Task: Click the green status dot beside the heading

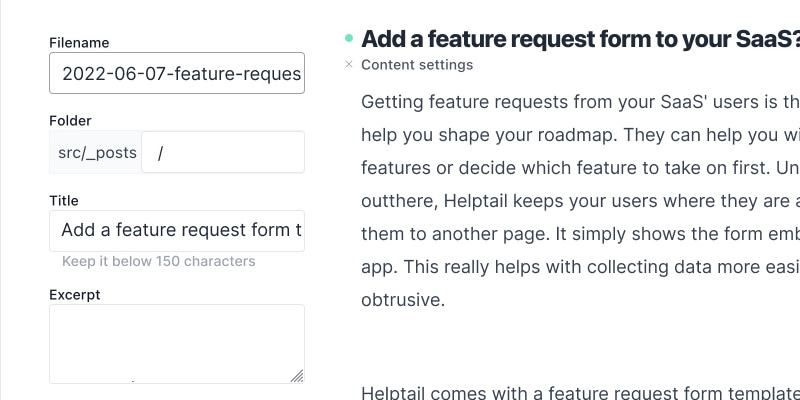Action: [x=348, y=39]
